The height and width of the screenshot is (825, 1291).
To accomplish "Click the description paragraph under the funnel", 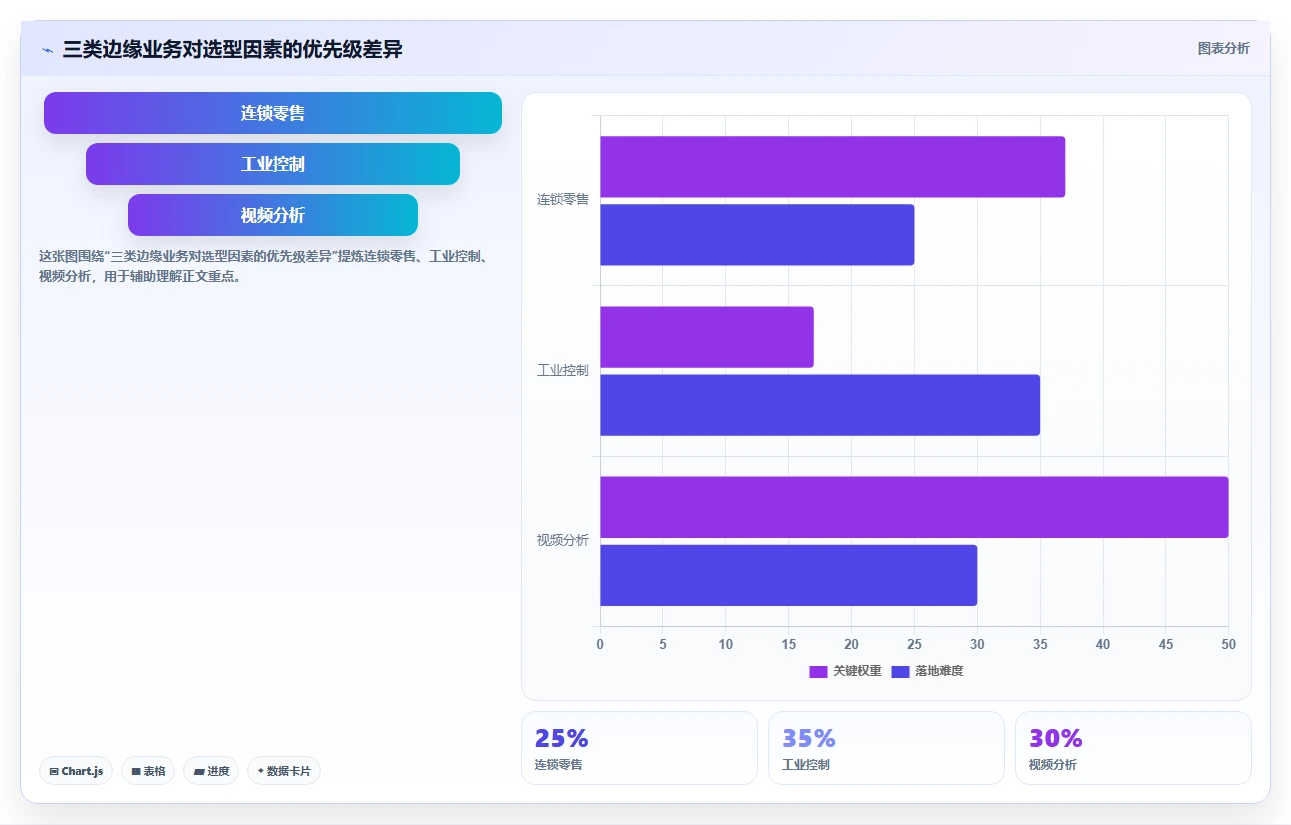I will (263, 266).
